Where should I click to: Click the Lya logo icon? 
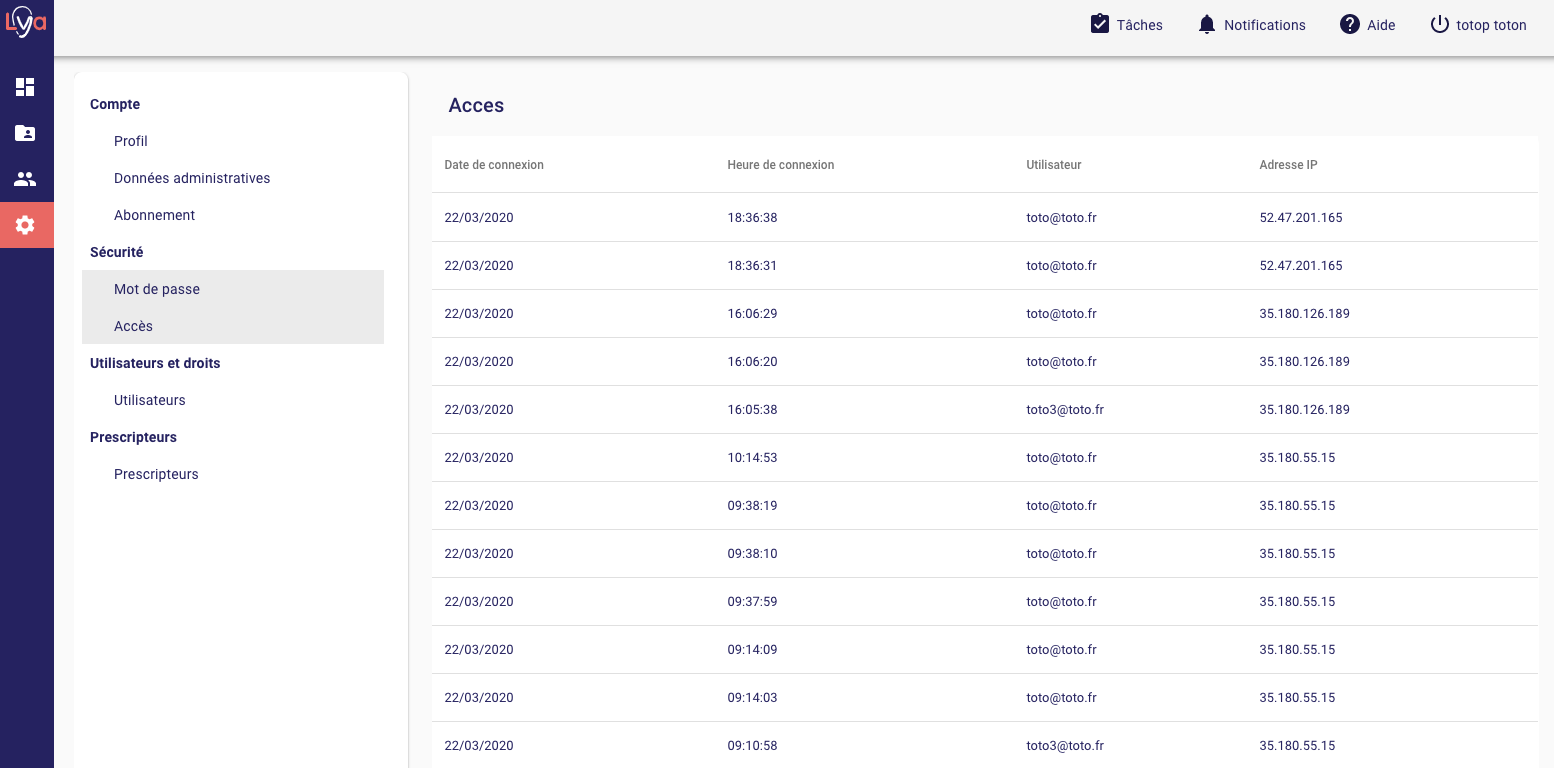(26, 22)
